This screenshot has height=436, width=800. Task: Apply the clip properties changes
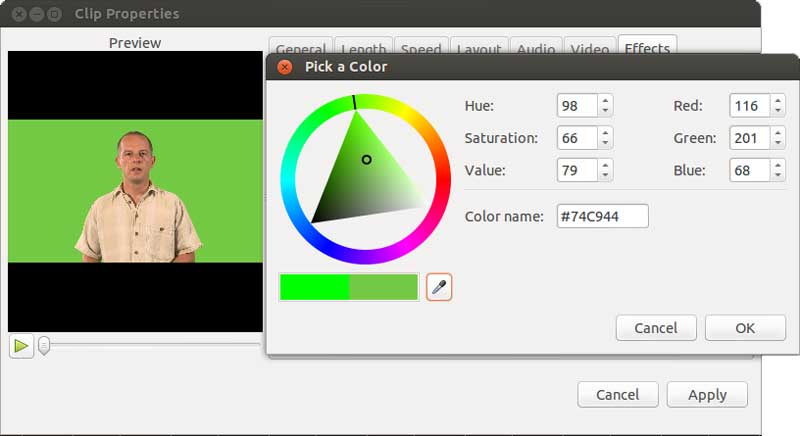(x=707, y=395)
